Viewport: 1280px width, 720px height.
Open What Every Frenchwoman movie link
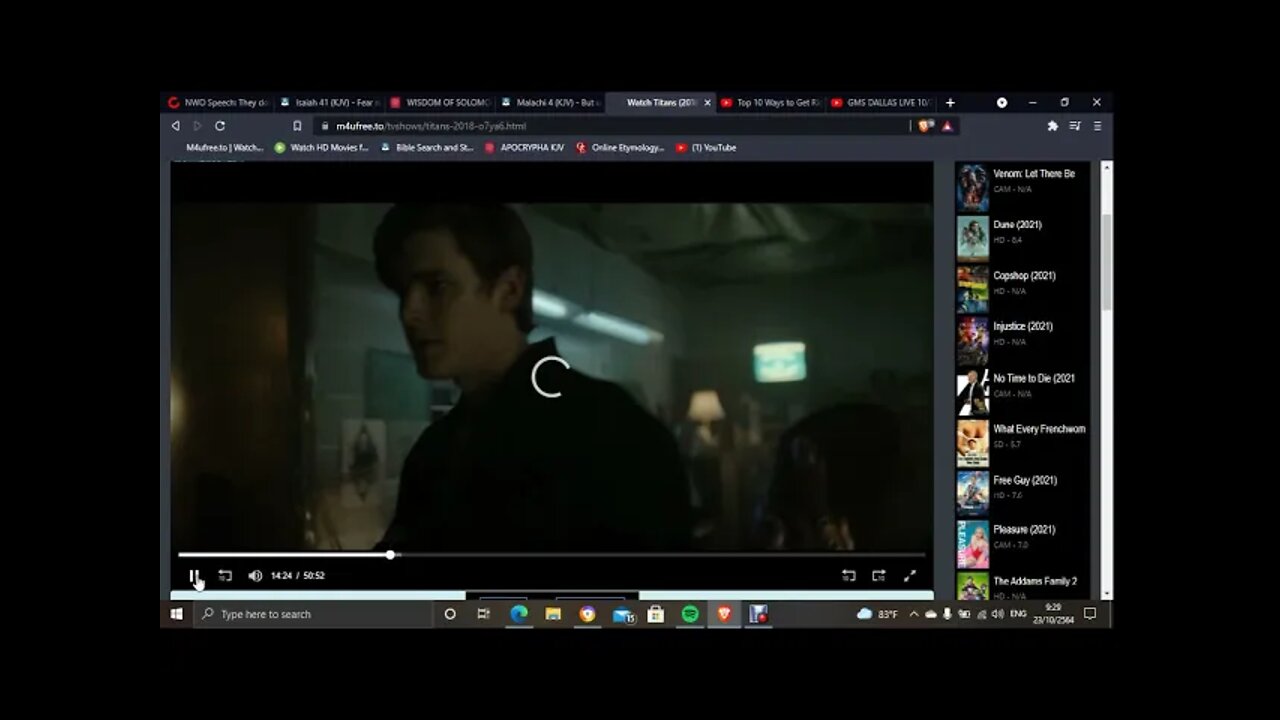[1039, 429]
